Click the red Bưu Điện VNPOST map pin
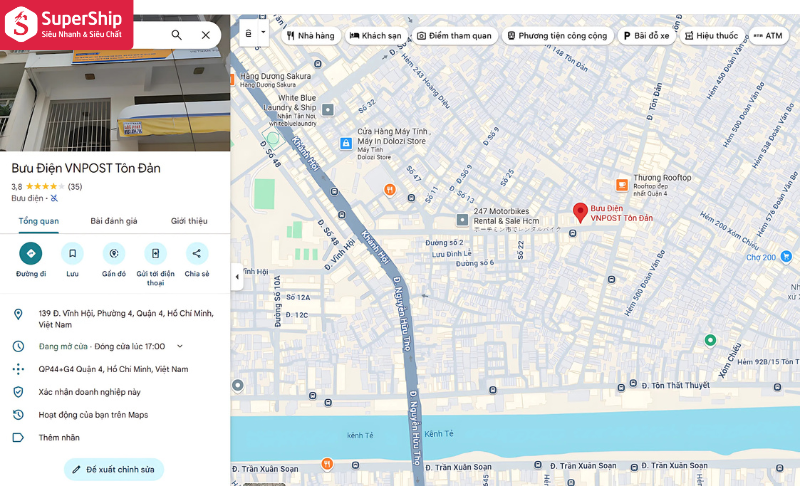 [580, 212]
